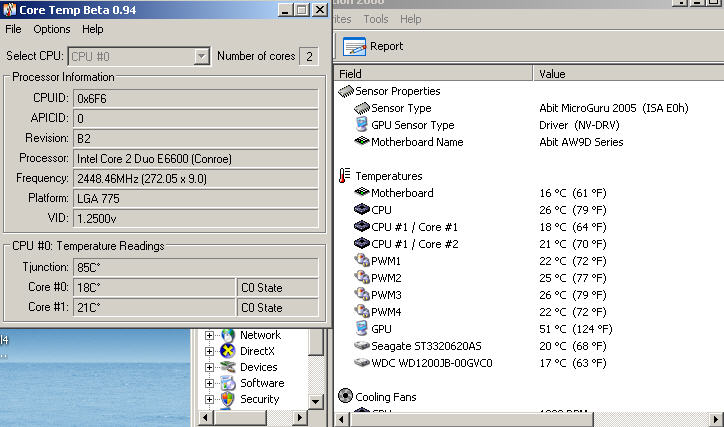Click the Revision B2 field
Viewport: 724px width, 427px height.
click(196, 138)
